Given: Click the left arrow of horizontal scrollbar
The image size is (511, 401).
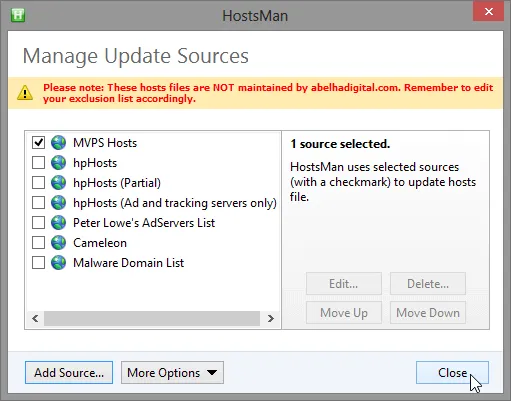Looking at the screenshot, I should tap(35, 319).
